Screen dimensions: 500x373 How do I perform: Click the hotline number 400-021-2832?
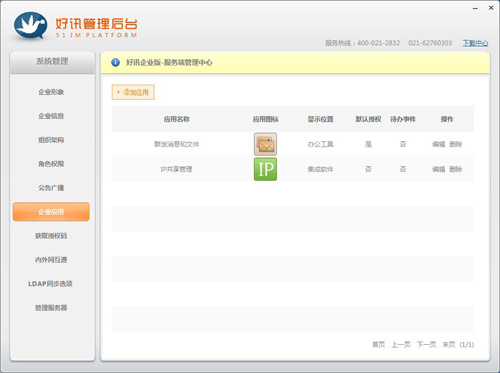coord(379,43)
